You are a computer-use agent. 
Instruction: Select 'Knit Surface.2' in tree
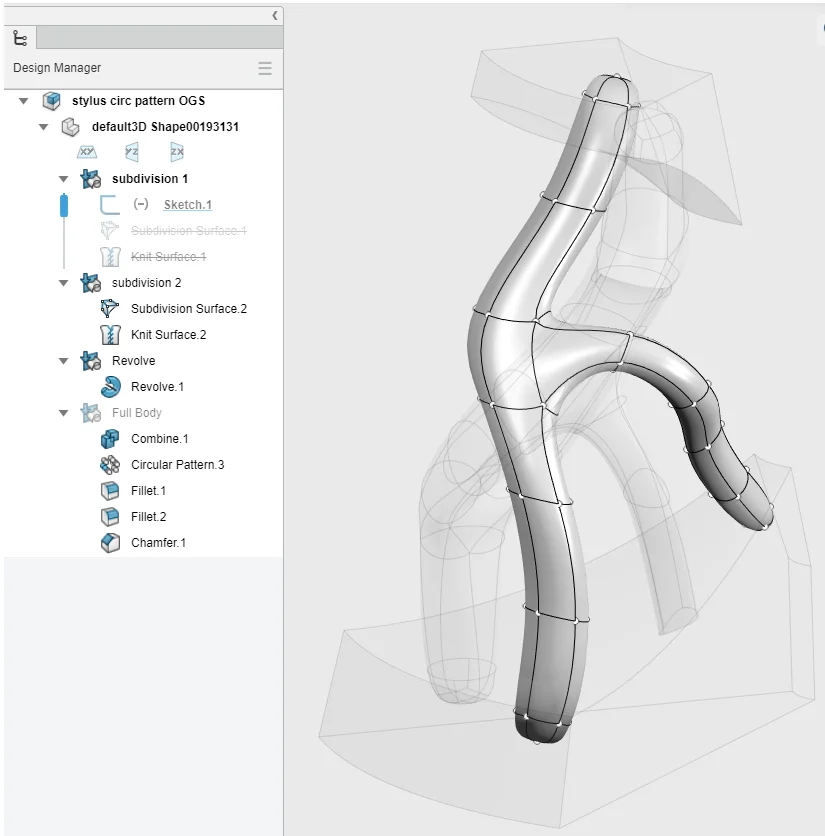[169, 335]
